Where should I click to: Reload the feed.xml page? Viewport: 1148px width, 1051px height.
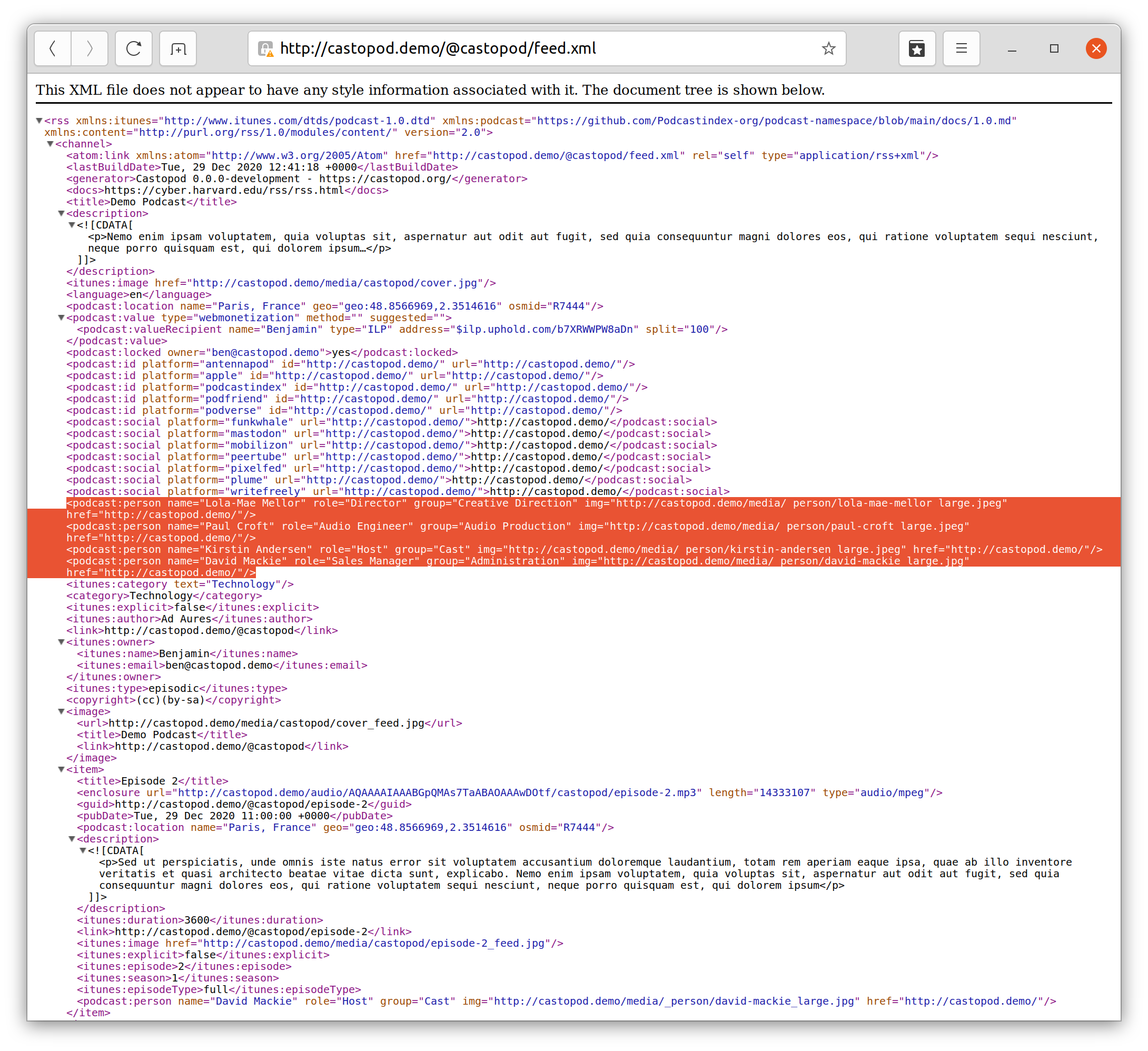coord(134,49)
